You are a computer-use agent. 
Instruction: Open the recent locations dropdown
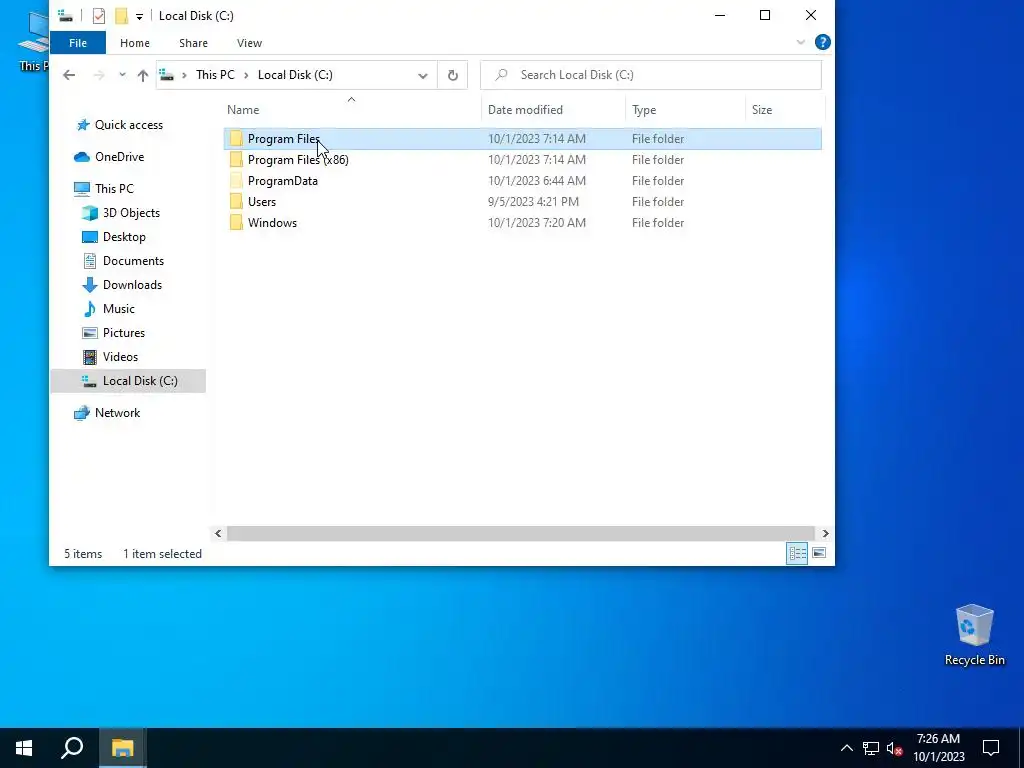coord(122,75)
